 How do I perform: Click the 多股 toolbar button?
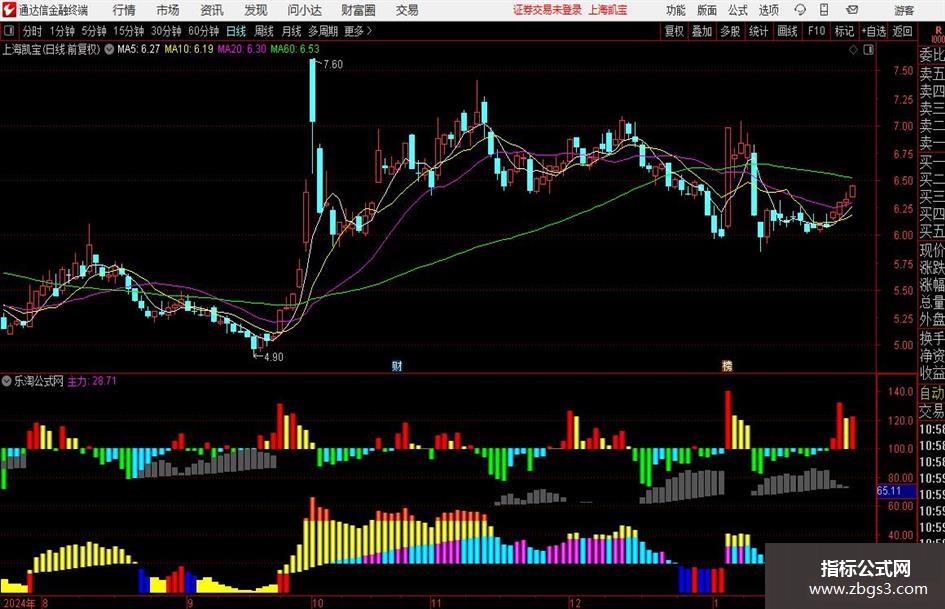730,31
